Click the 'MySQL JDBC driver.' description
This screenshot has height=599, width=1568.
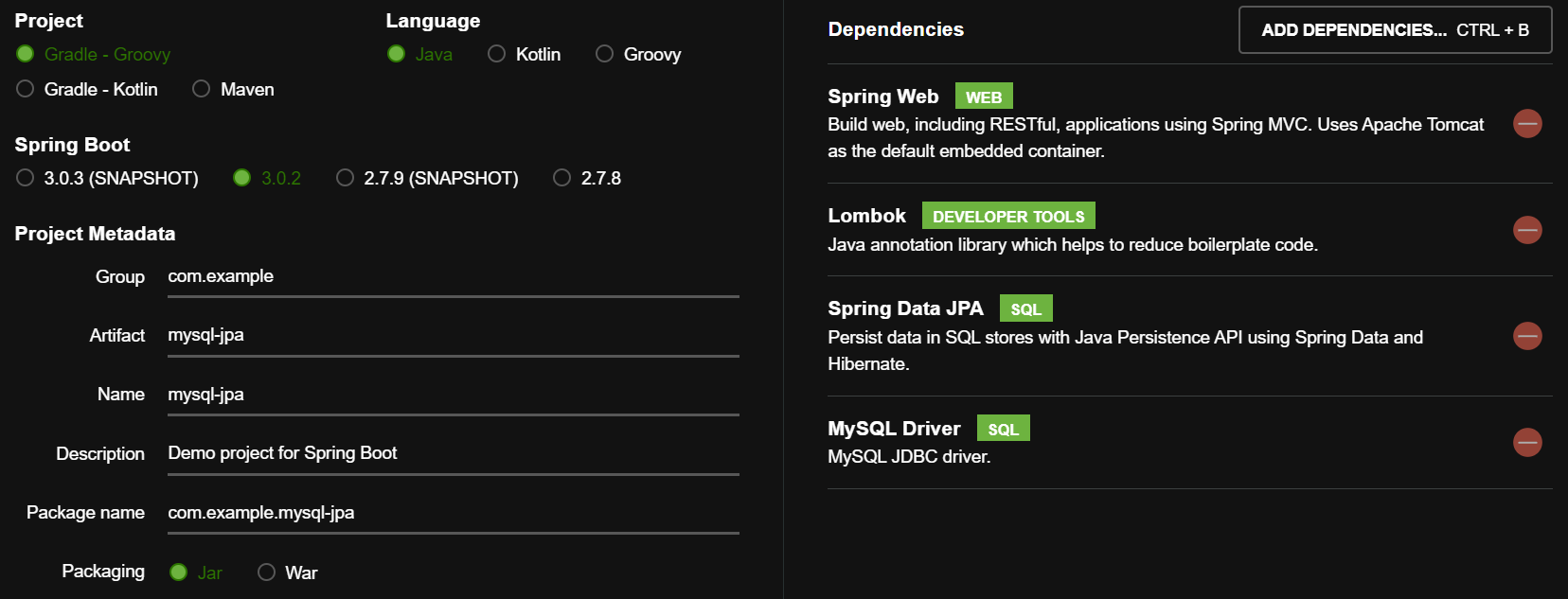[x=909, y=456]
